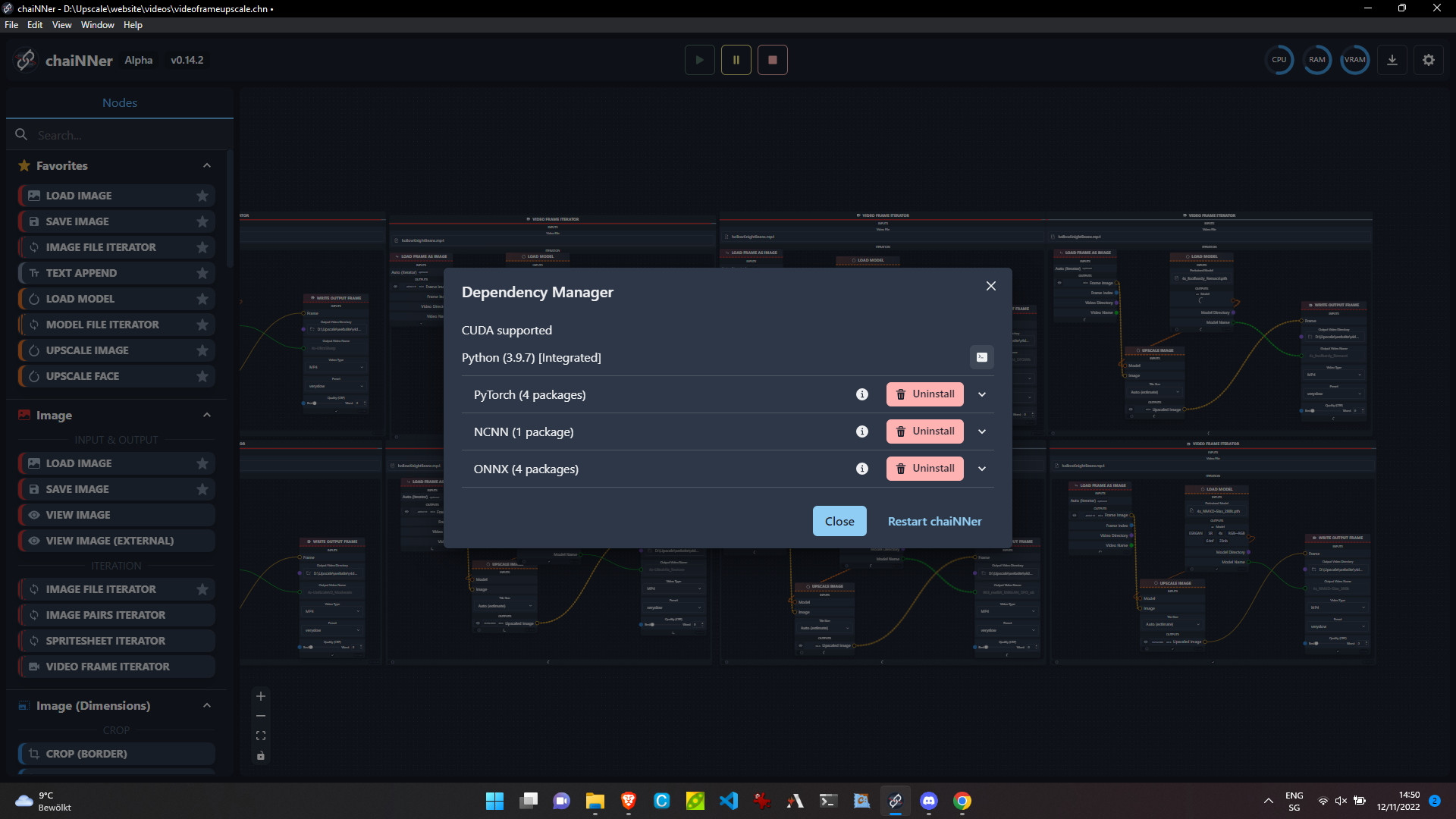Viewport: 1456px width, 819px height.
Task: Collapse the Image section
Action: coord(206,415)
